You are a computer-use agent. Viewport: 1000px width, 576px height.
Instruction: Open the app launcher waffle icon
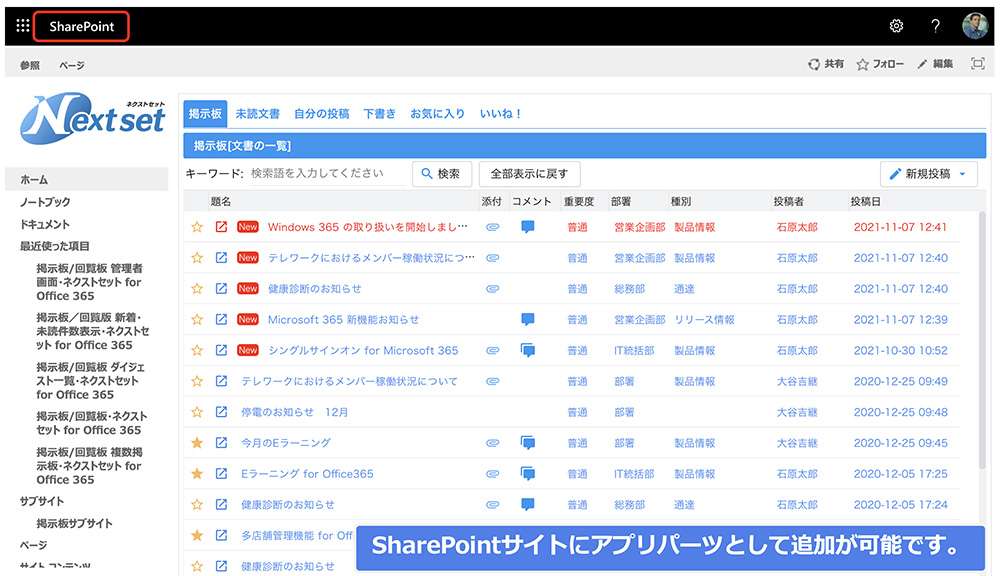pos(23,26)
